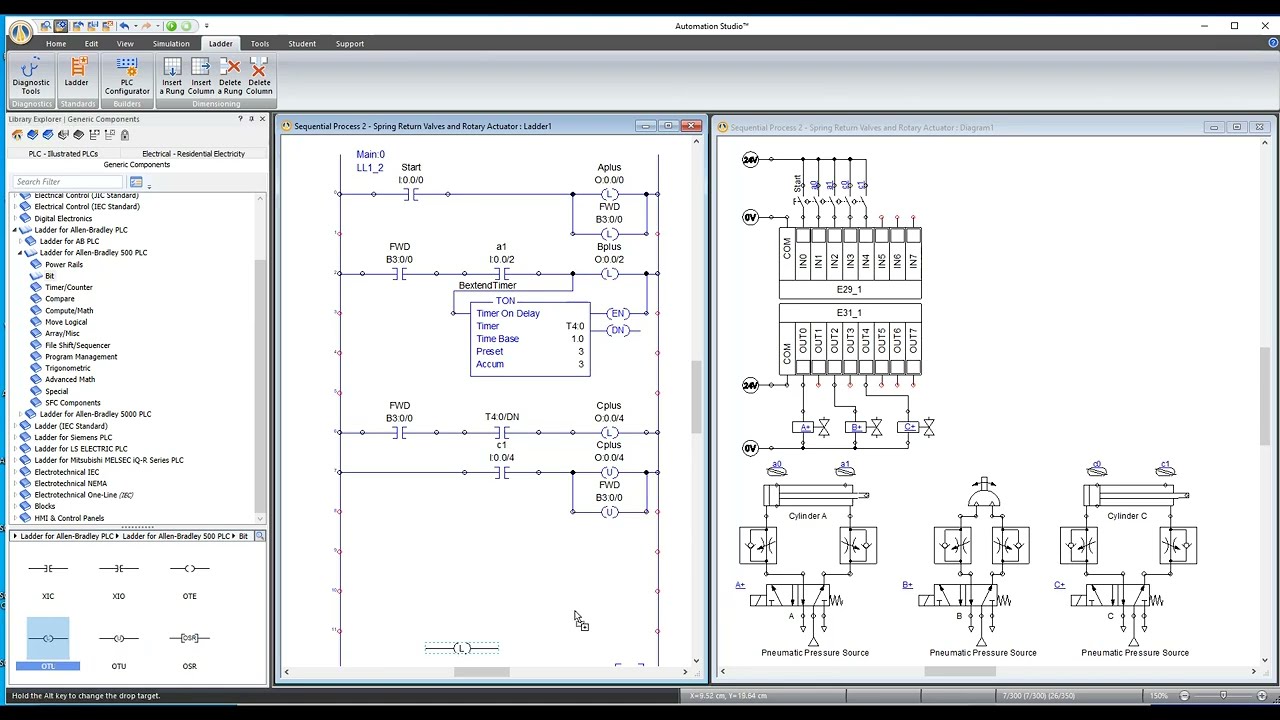Click the Start I:0.0/0 contact on the first rung
This screenshot has height=720, width=1280.
coord(411,193)
